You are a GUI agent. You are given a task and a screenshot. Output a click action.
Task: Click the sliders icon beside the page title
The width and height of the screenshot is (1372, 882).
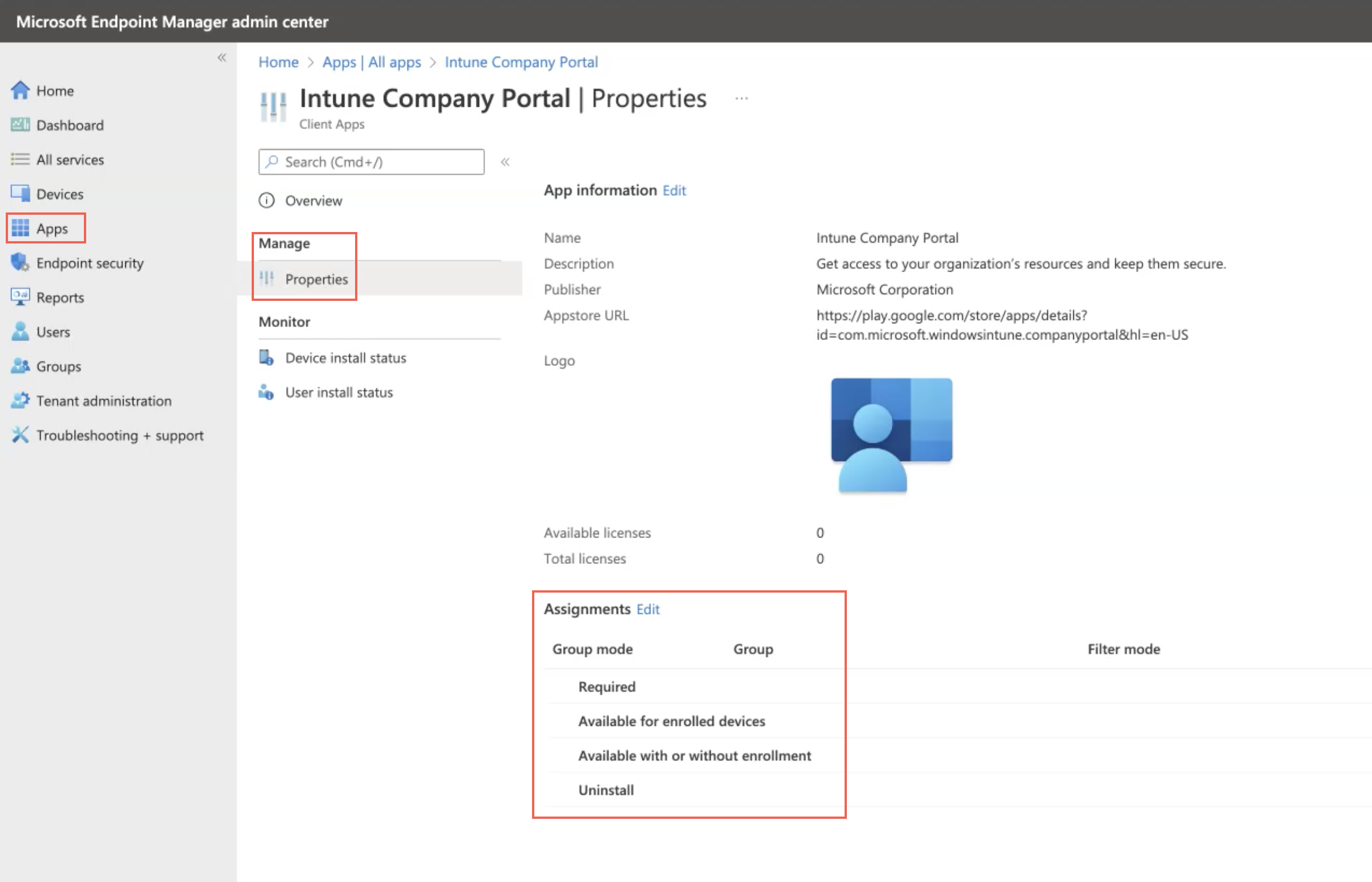click(273, 107)
